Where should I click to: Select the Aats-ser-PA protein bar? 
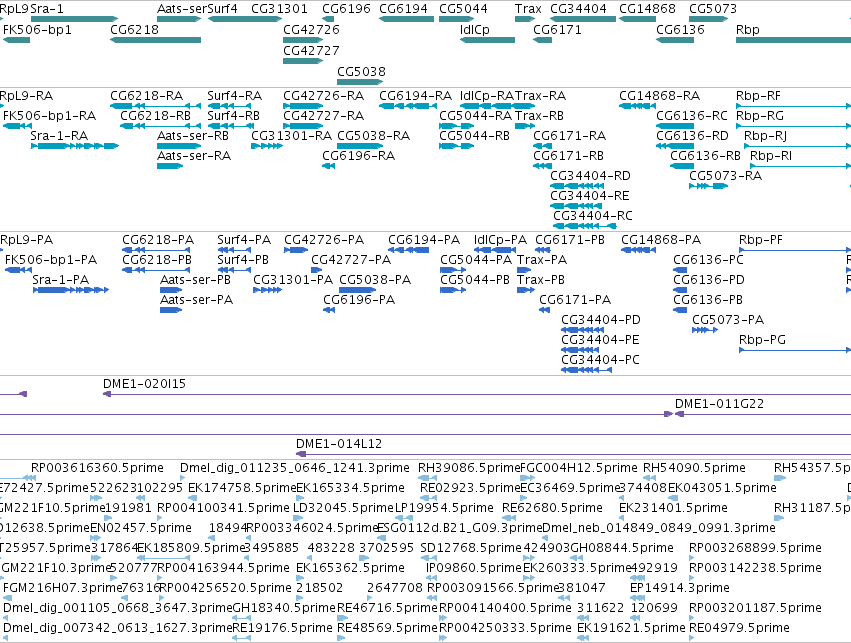pos(171,310)
